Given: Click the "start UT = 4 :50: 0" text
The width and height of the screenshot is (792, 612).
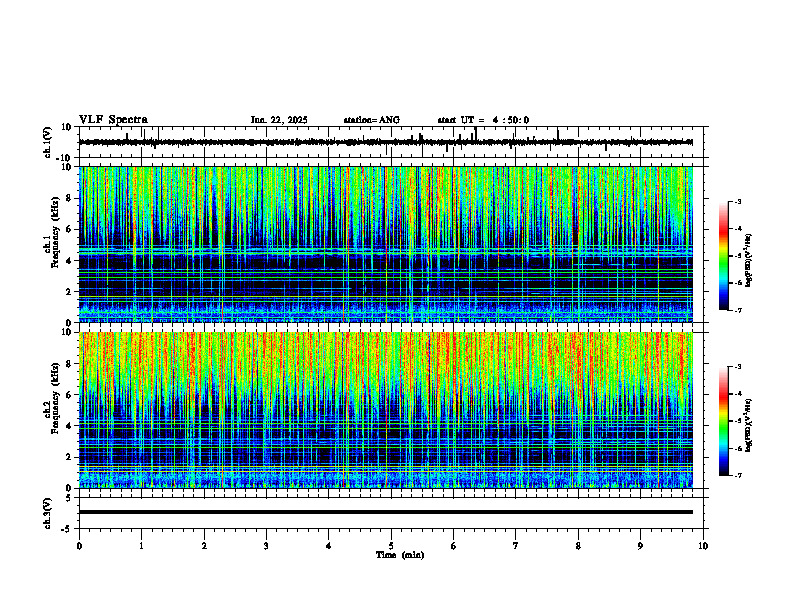Looking at the screenshot, I should 483,120.
